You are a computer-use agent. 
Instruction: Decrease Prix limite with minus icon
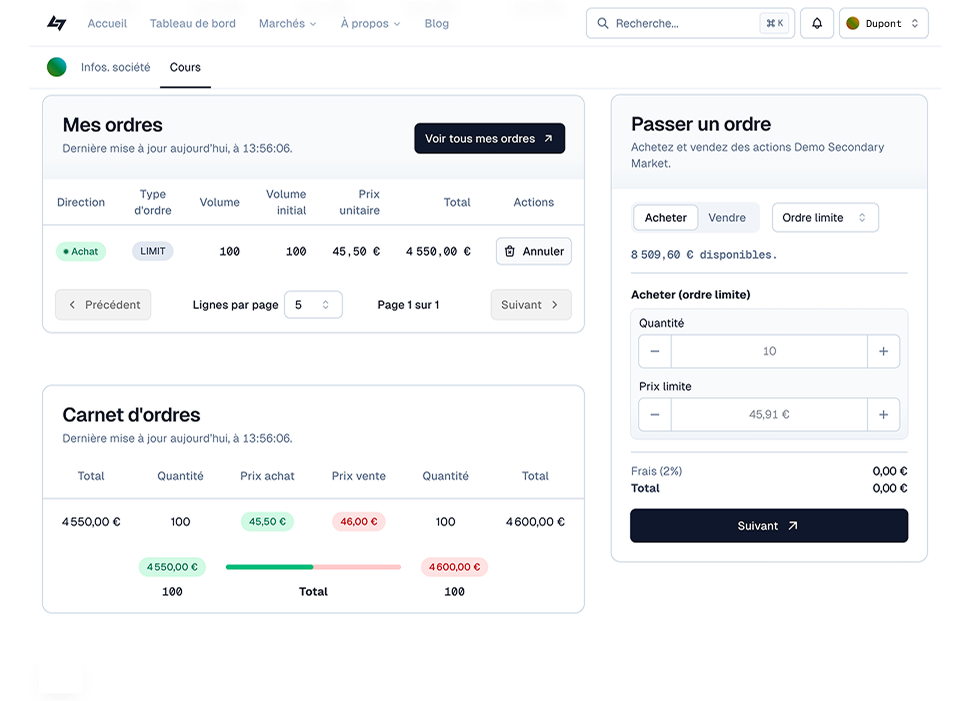point(655,414)
